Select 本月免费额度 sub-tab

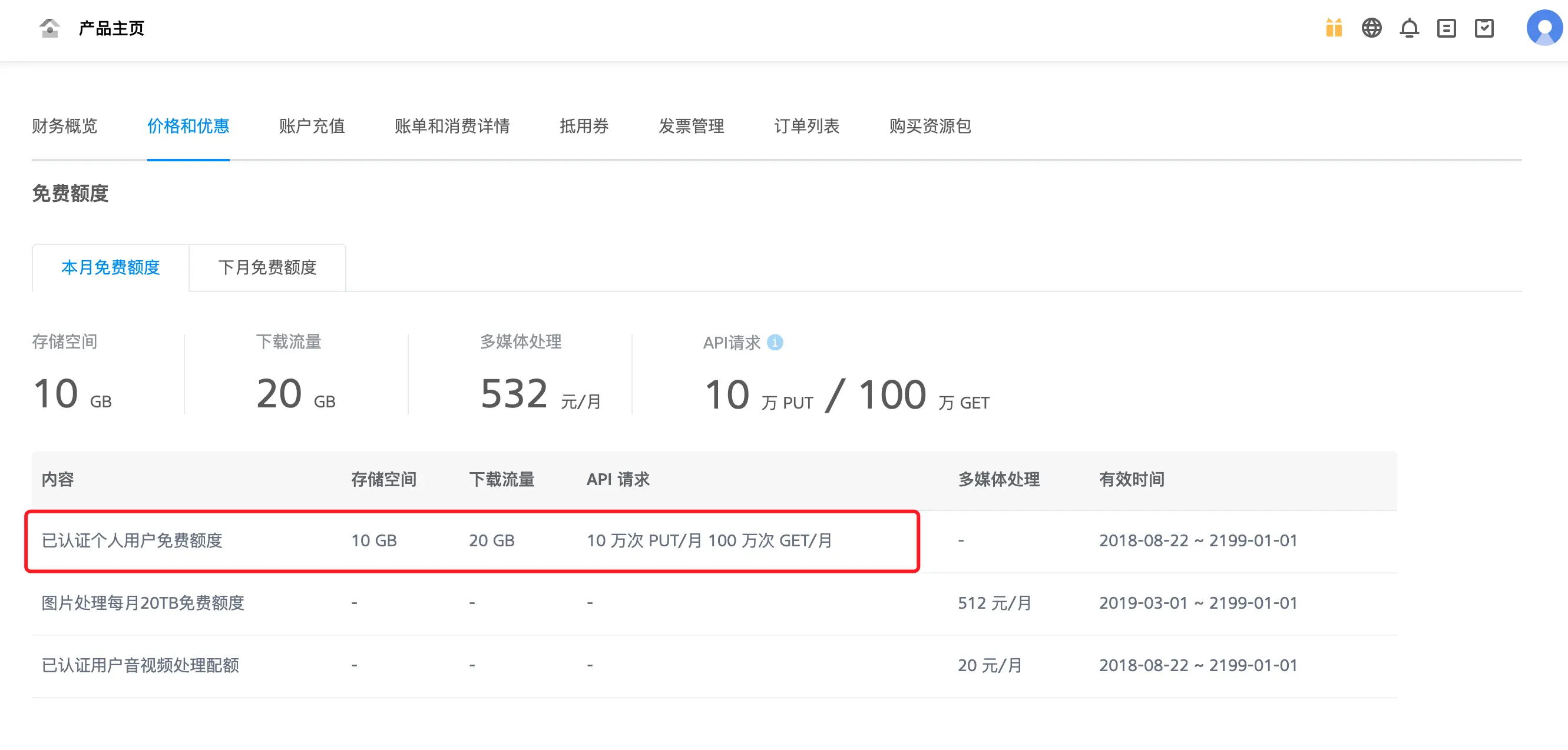tap(110, 268)
